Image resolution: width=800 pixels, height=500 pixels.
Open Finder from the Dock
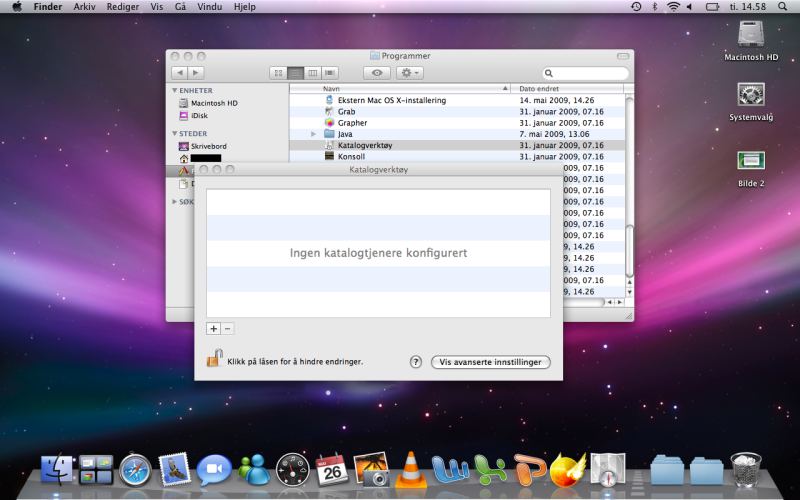(x=56, y=469)
